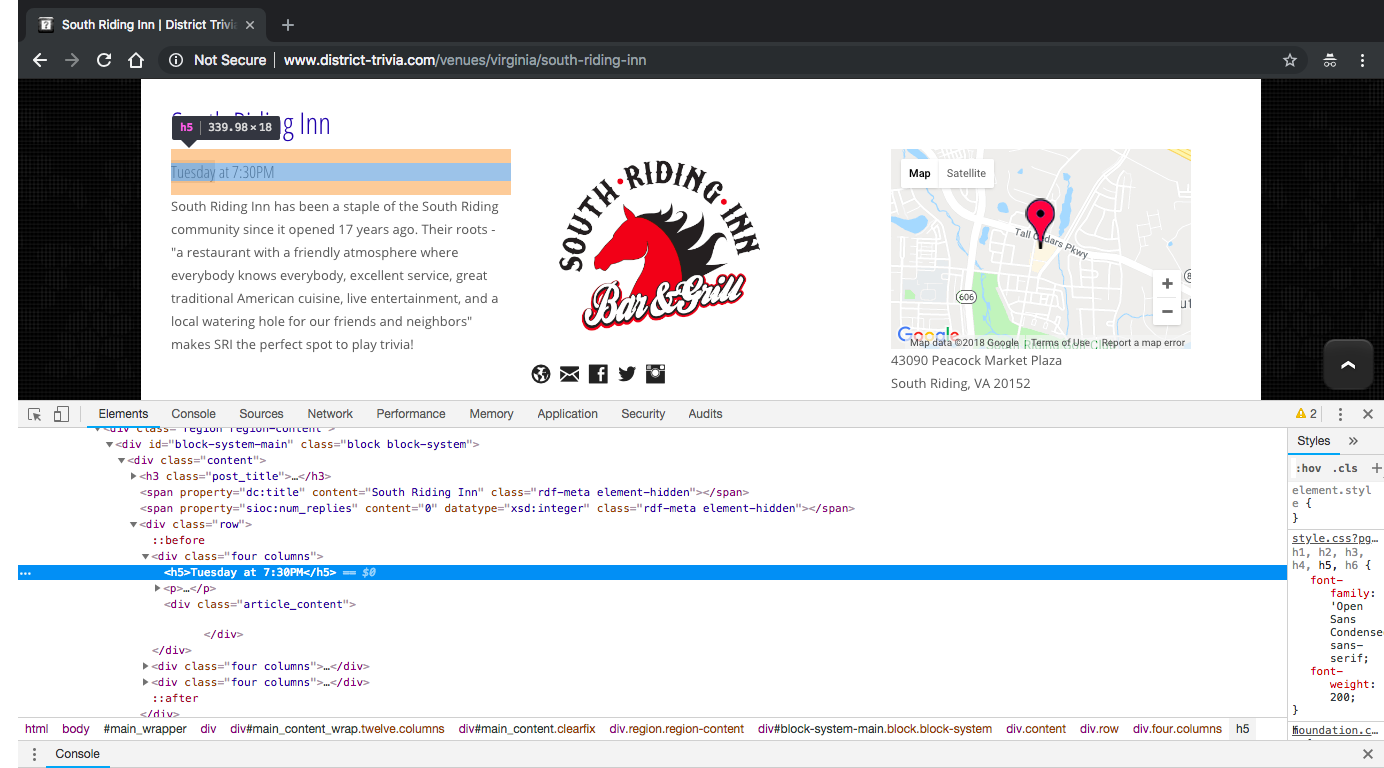Click the browser back arrow
Screen dimensions: 1384x768
pyautogui.click(x=40, y=60)
